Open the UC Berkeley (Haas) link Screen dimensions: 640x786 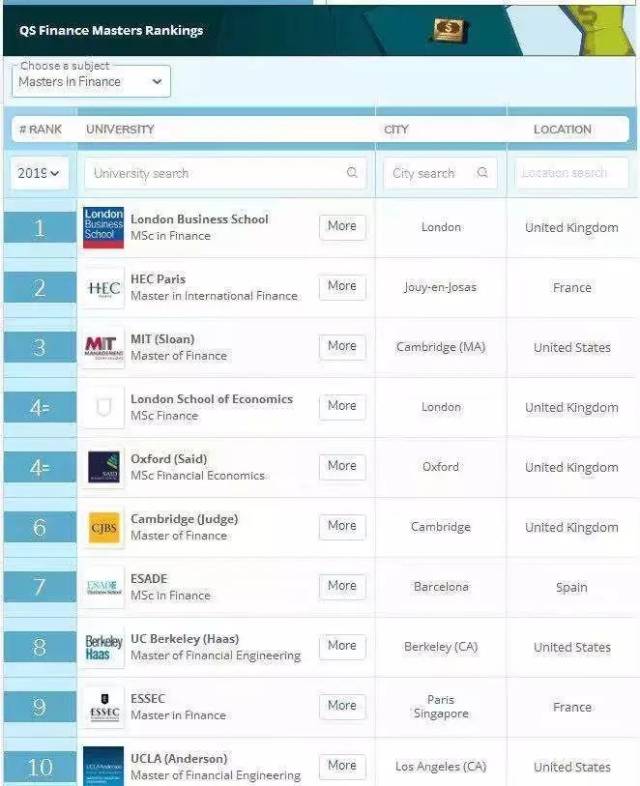185,639
